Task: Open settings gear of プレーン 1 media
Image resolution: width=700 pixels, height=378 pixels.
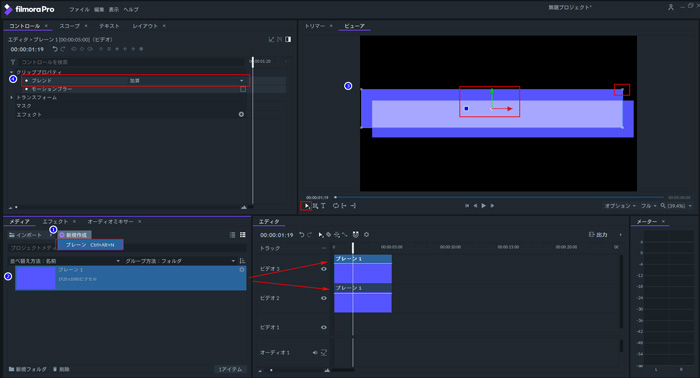Action: pos(242,270)
